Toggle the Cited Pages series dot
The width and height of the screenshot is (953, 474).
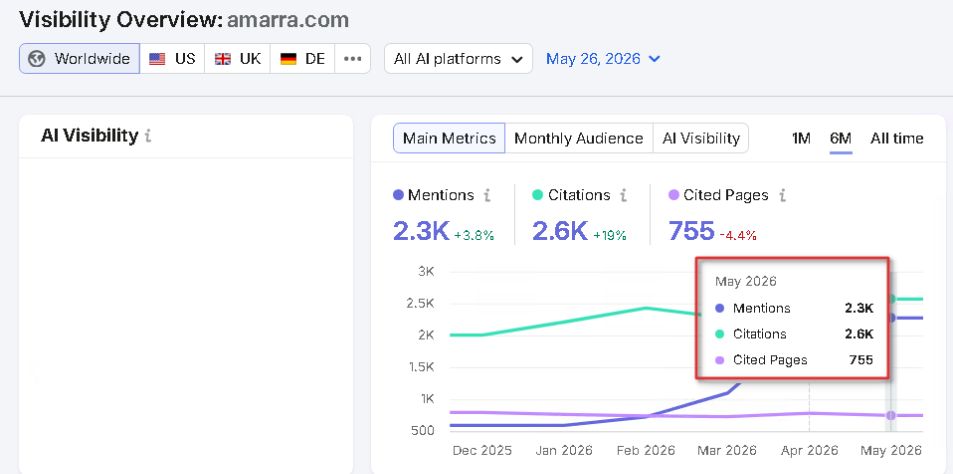click(x=673, y=195)
